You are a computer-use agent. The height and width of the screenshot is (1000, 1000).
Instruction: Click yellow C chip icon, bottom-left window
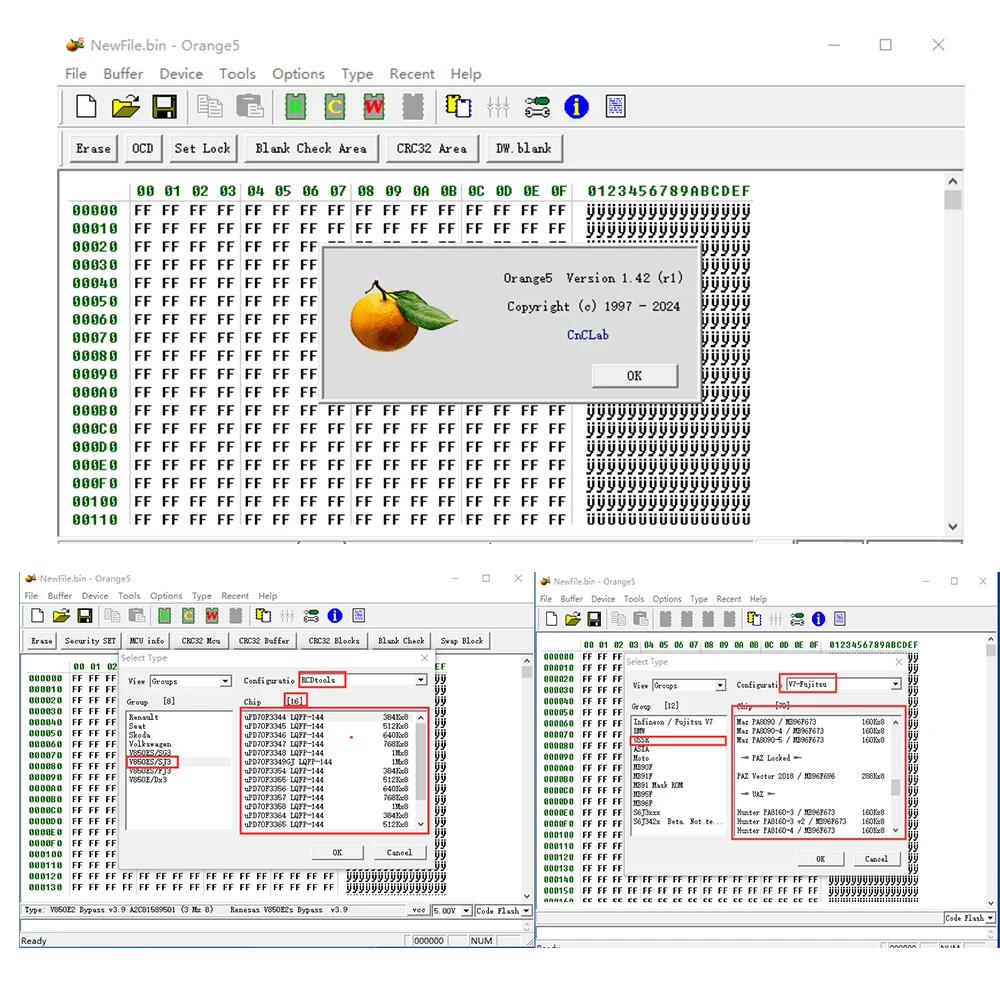click(188, 615)
